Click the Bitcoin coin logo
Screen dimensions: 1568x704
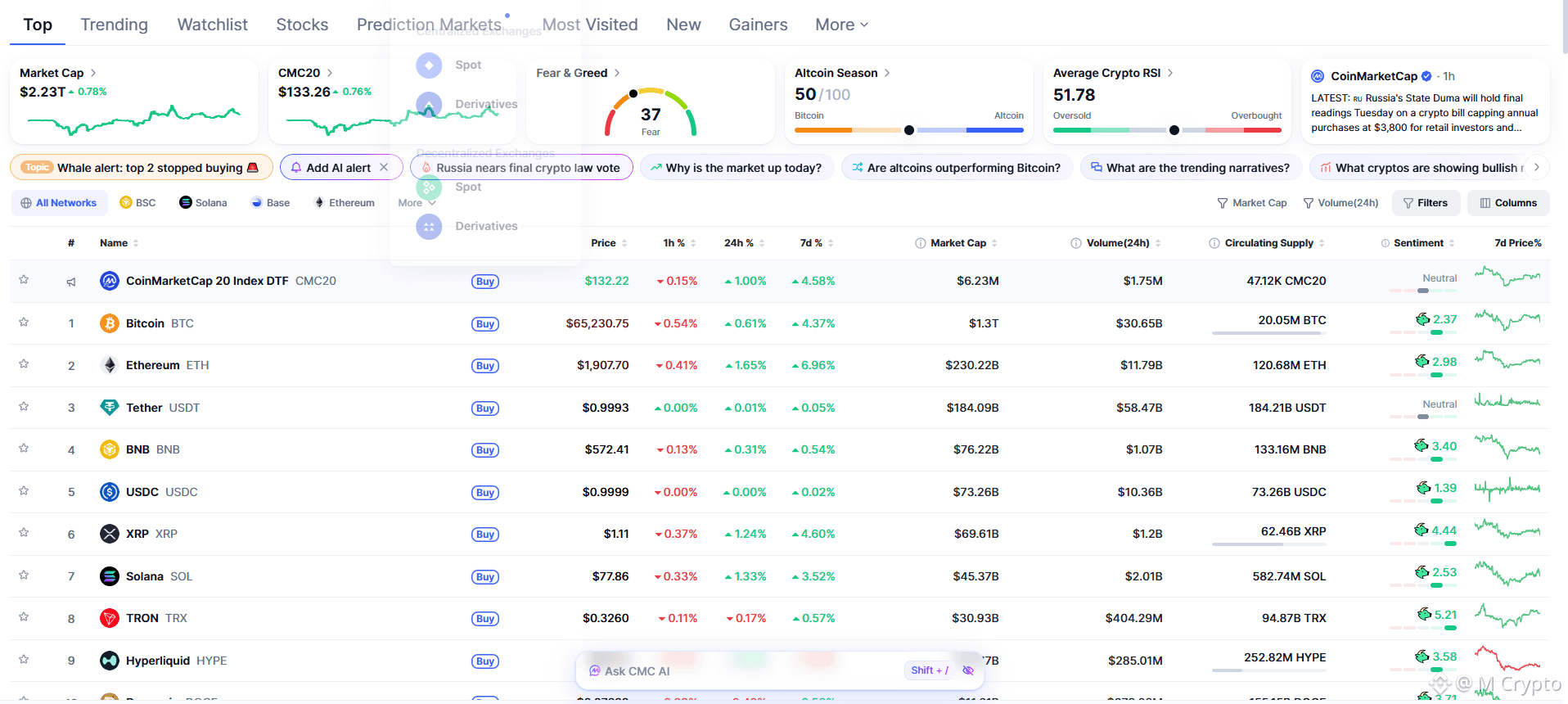click(110, 323)
